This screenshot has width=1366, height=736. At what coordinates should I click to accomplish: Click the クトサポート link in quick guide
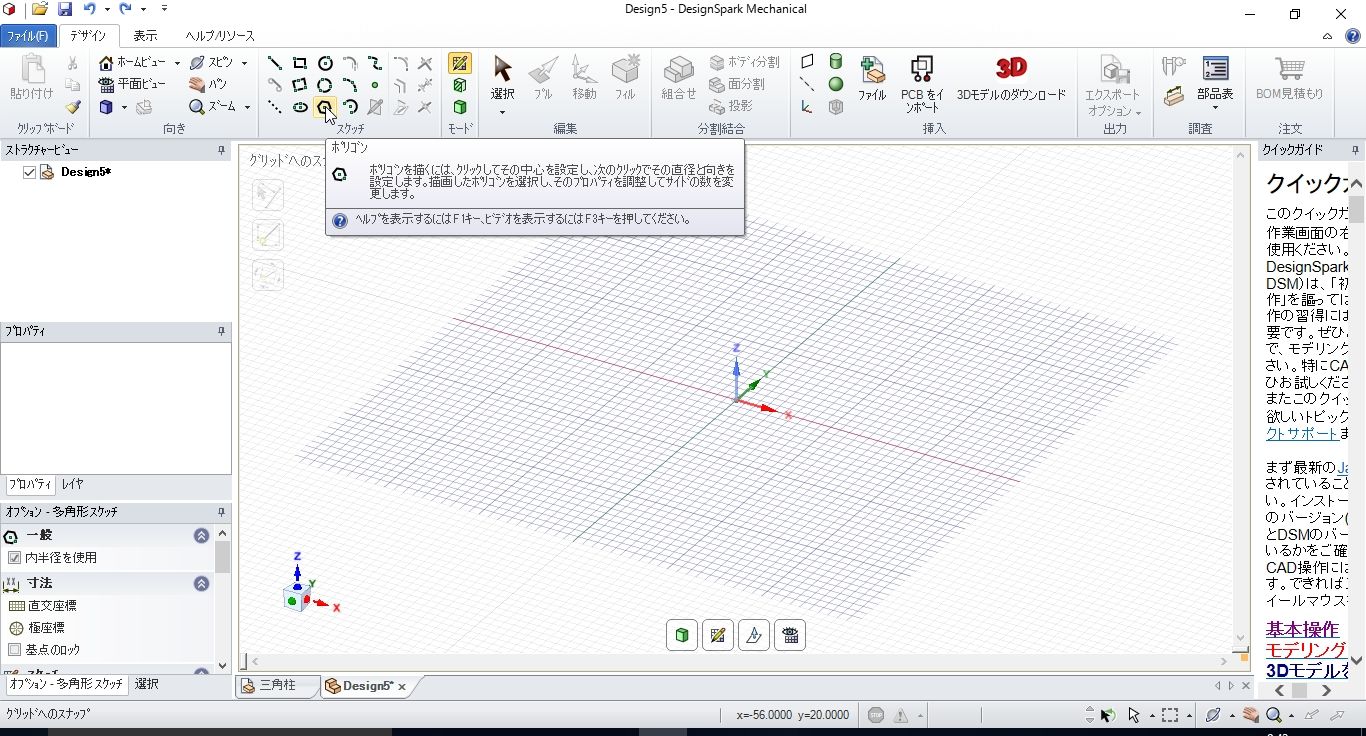click(x=1302, y=433)
